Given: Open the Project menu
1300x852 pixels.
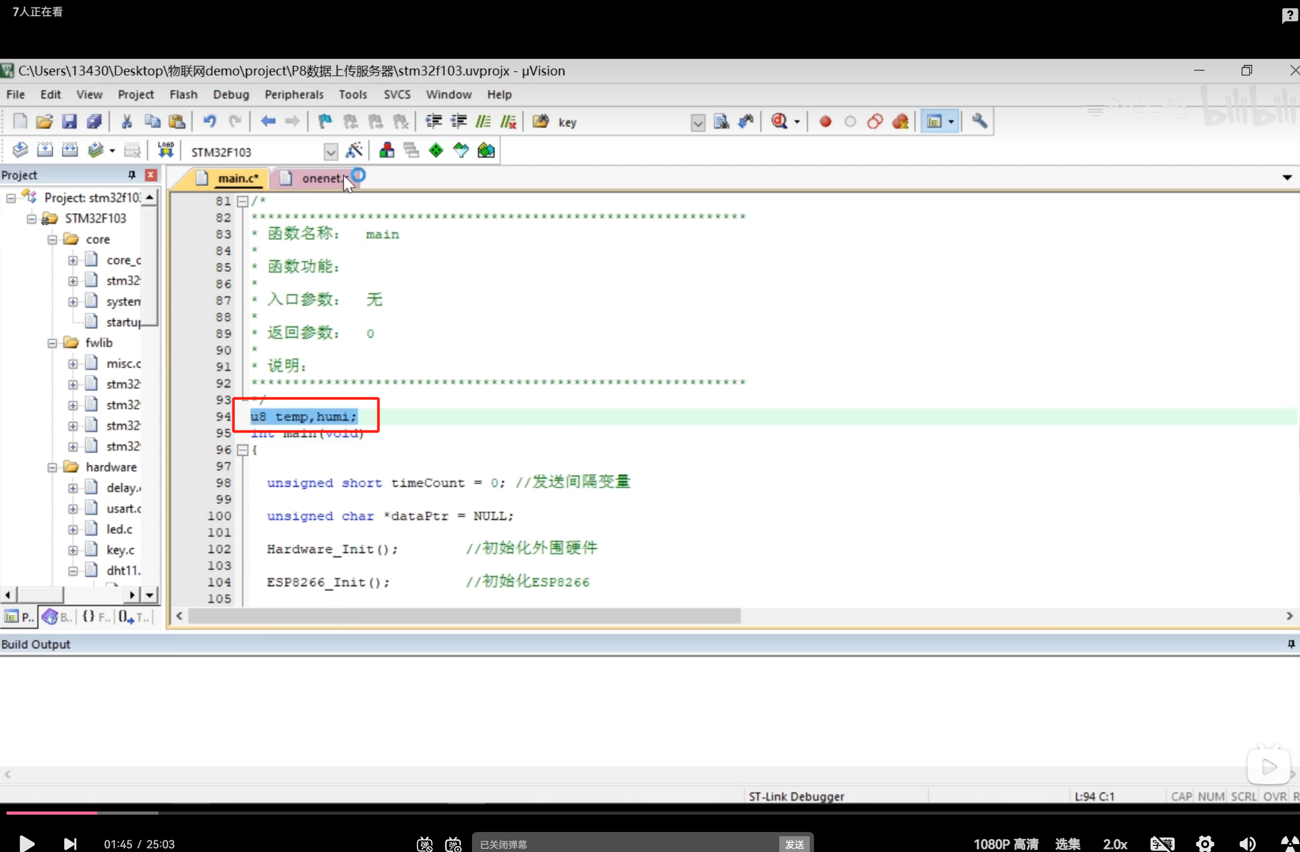Looking at the screenshot, I should pos(136,94).
